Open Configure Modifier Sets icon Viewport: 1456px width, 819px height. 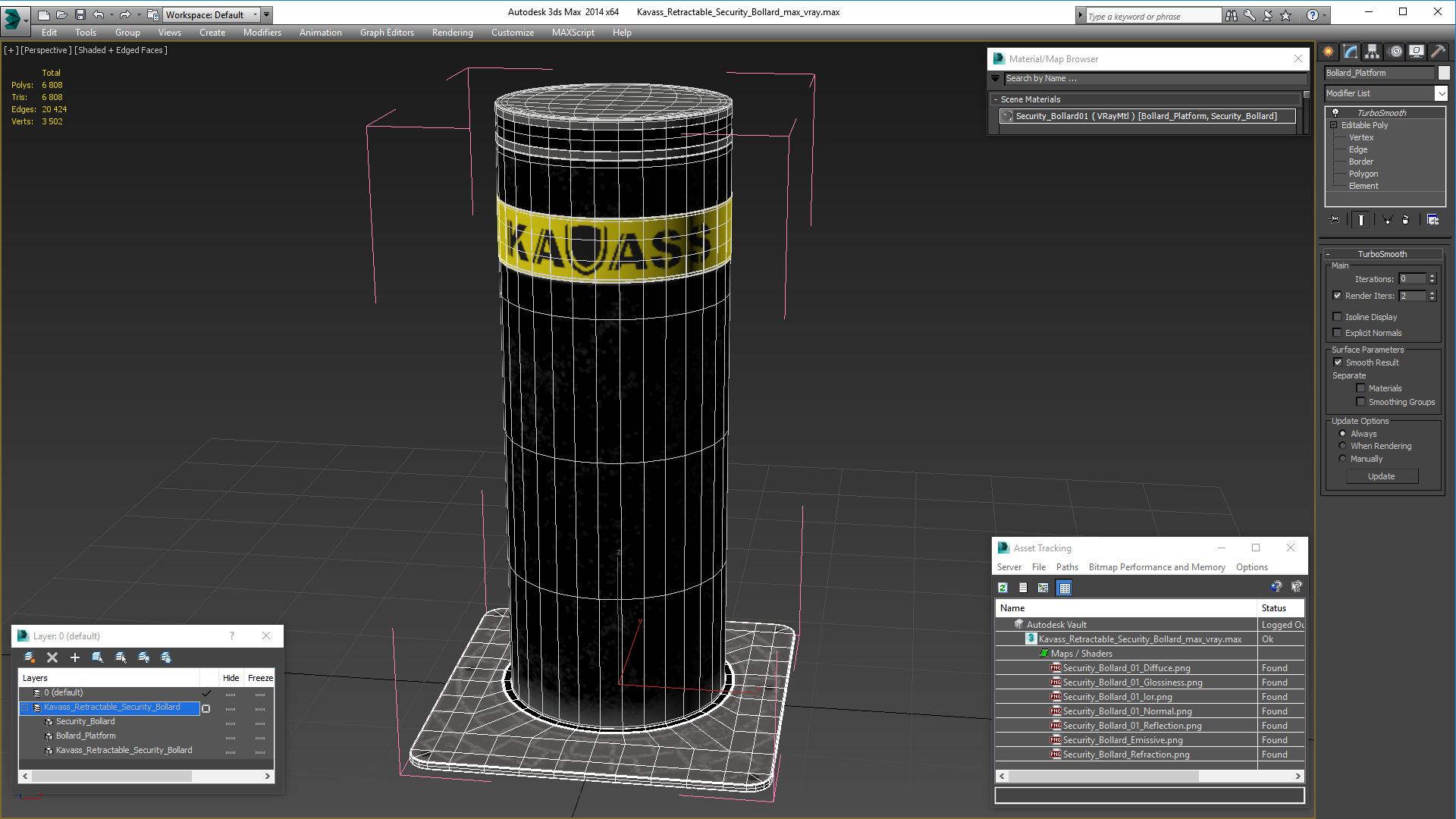1432,220
